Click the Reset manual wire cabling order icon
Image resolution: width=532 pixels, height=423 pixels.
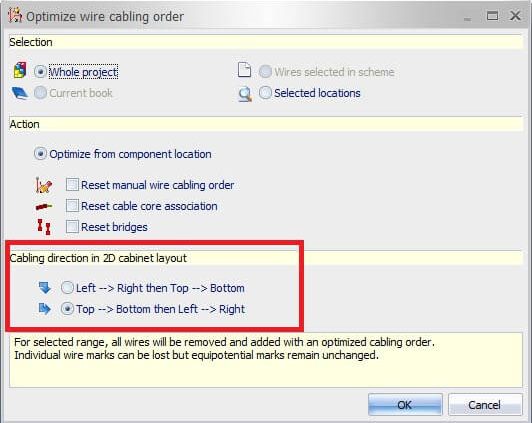coord(44,185)
